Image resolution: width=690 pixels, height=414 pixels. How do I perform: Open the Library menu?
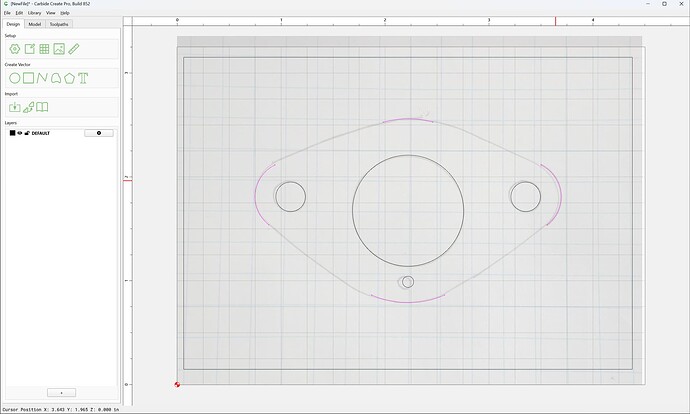click(x=34, y=13)
